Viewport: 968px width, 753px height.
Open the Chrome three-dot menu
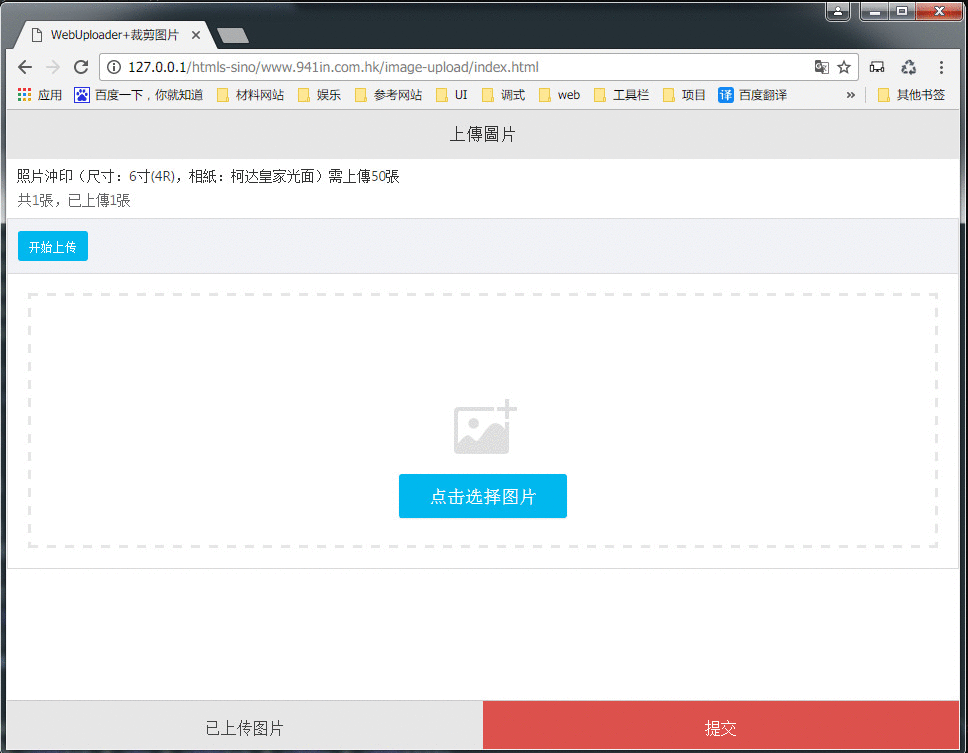click(x=942, y=67)
